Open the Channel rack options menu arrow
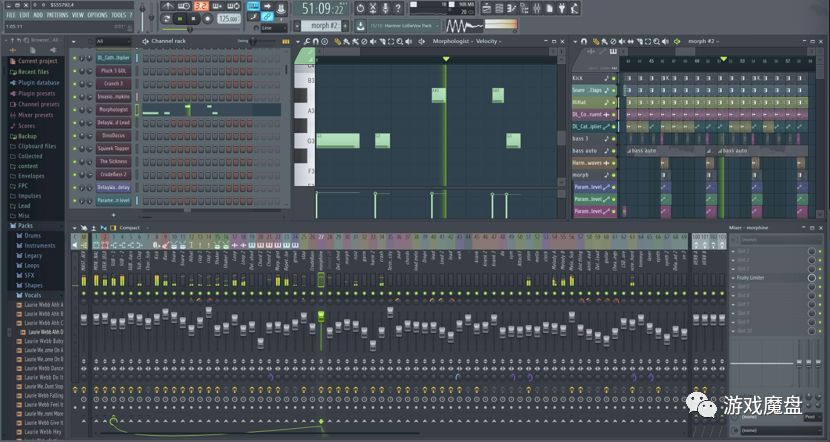Image resolution: width=830 pixels, height=442 pixels. [x=74, y=41]
